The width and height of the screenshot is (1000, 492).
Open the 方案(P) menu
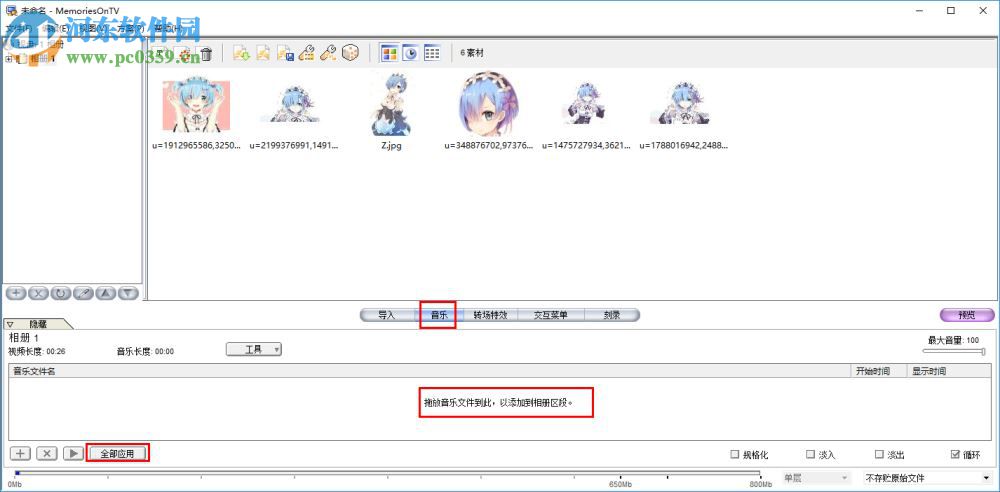click(x=130, y=28)
